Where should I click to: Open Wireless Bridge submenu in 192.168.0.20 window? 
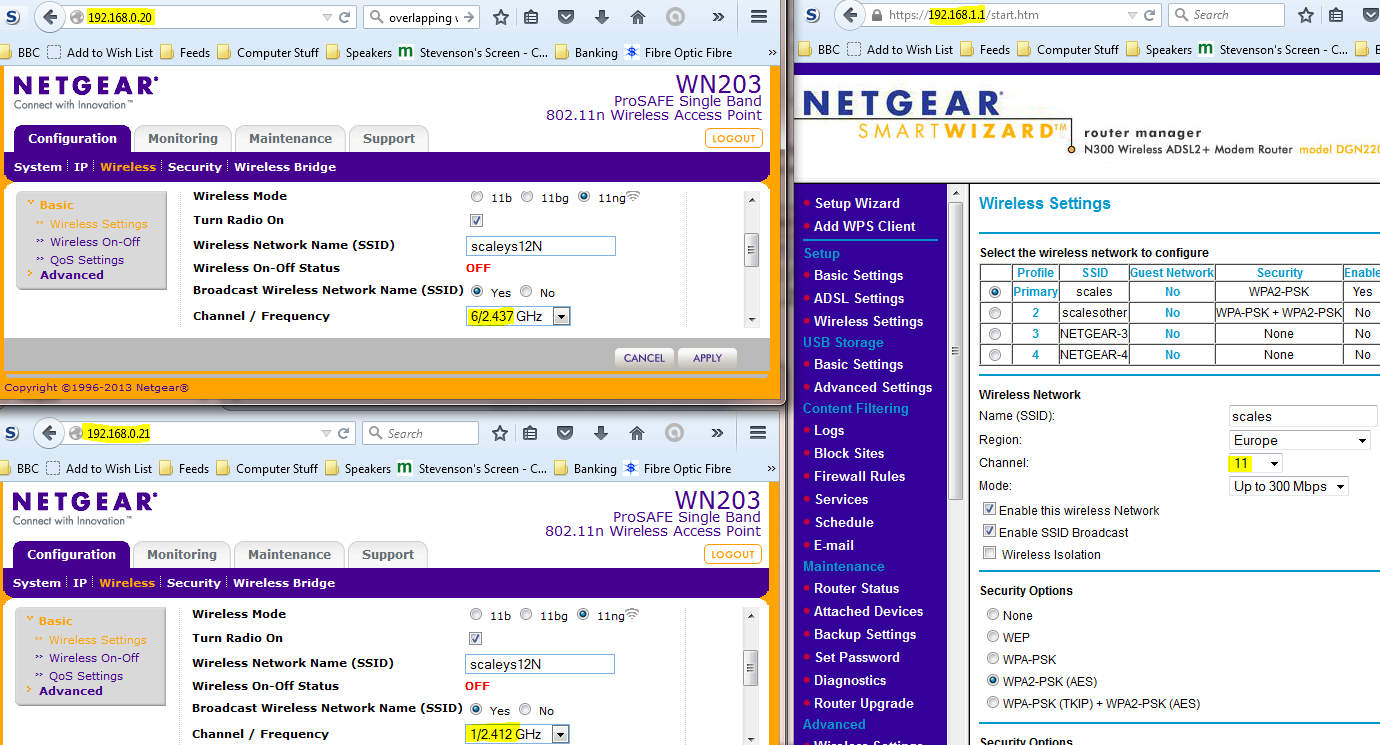[x=285, y=167]
